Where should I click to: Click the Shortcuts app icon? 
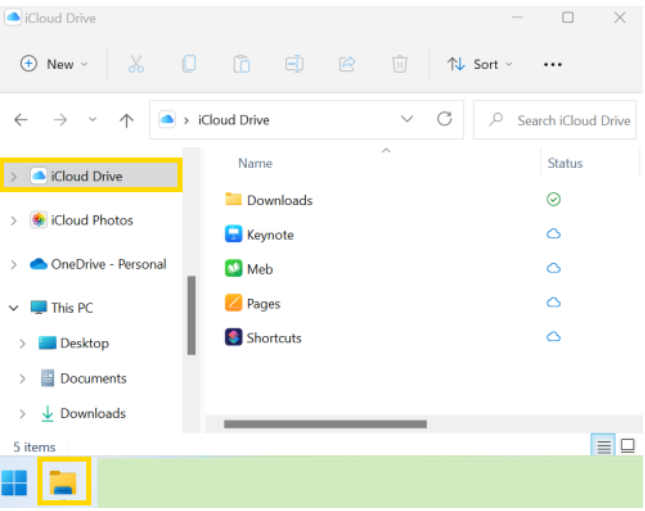[x=233, y=337]
